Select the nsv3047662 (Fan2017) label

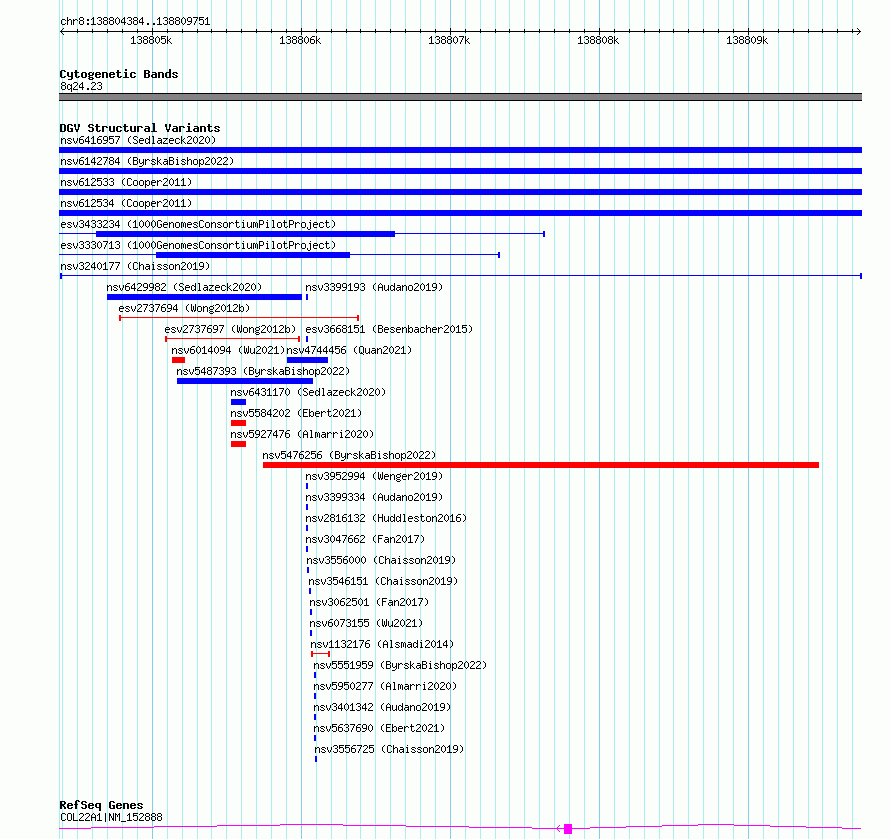[x=365, y=539]
